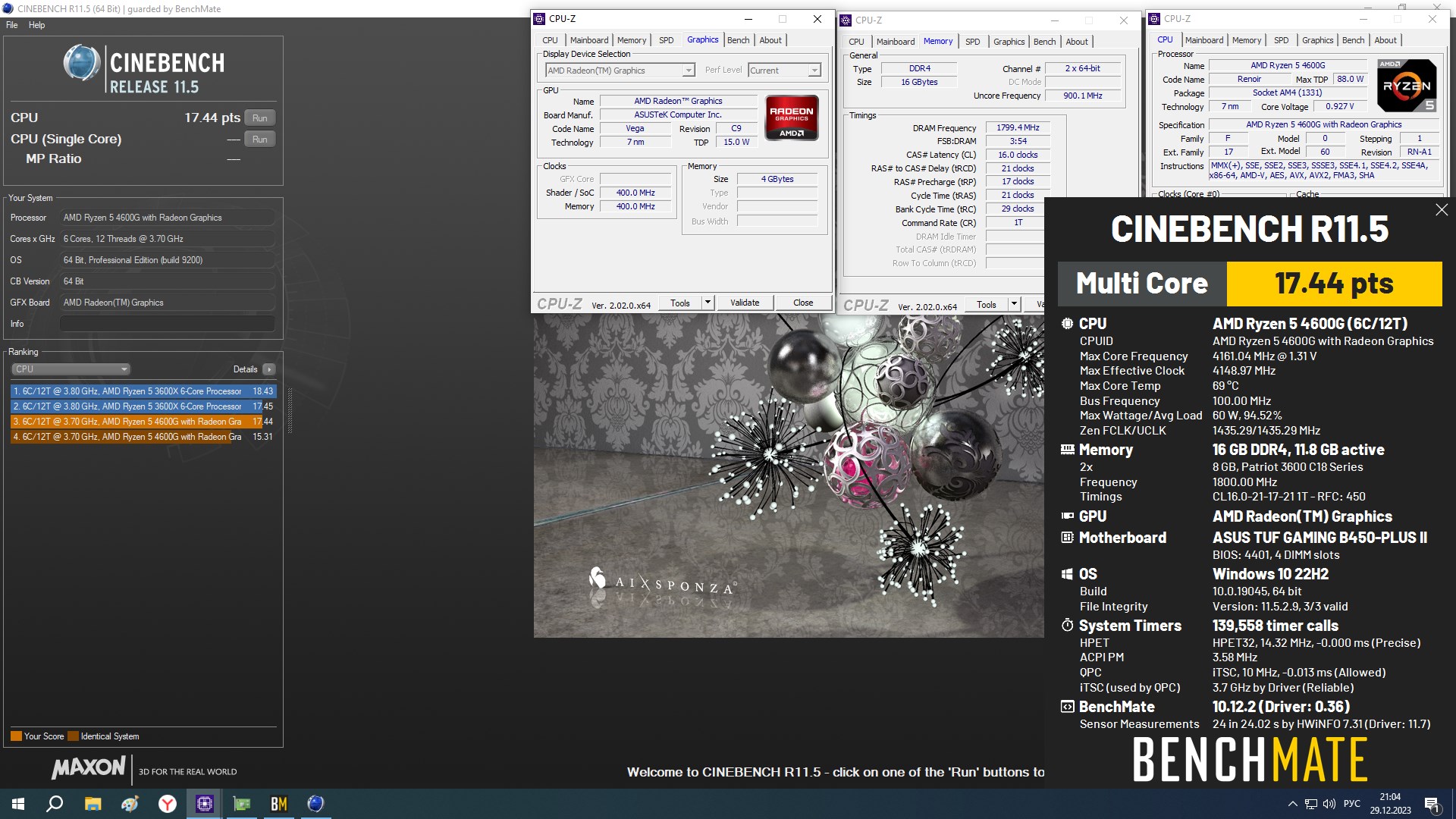Expand Tools dropdown arrow in Memory CPU-Z window
Viewport: 1456px width, 819px height.
(x=1014, y=304)
